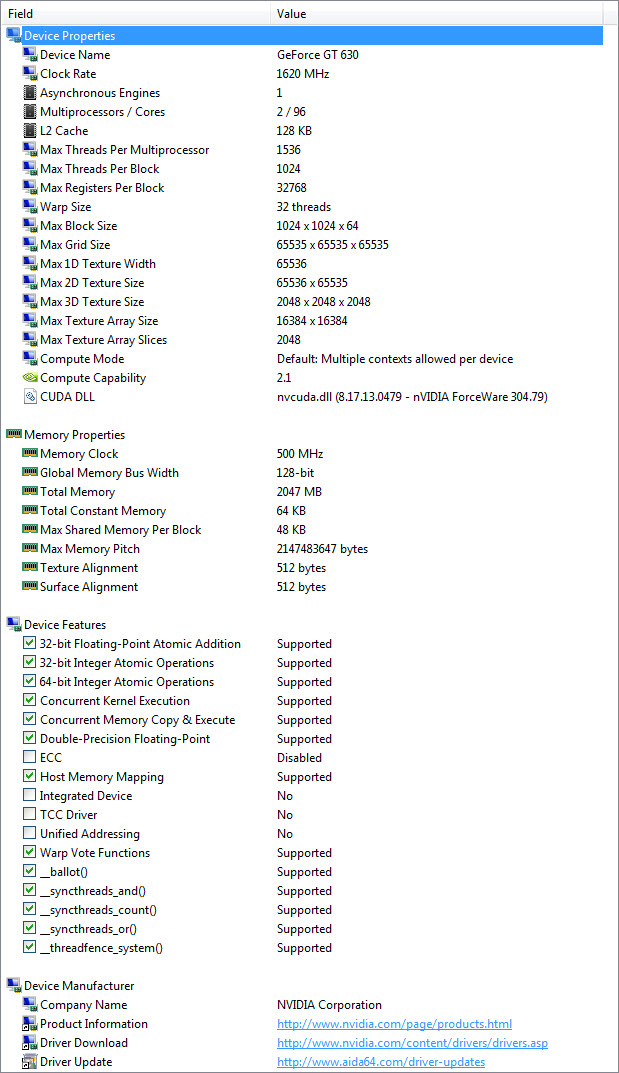The image size is (619, 1073).
Task: Click the Integrated Device checkbox
Action: click(29, 795)
